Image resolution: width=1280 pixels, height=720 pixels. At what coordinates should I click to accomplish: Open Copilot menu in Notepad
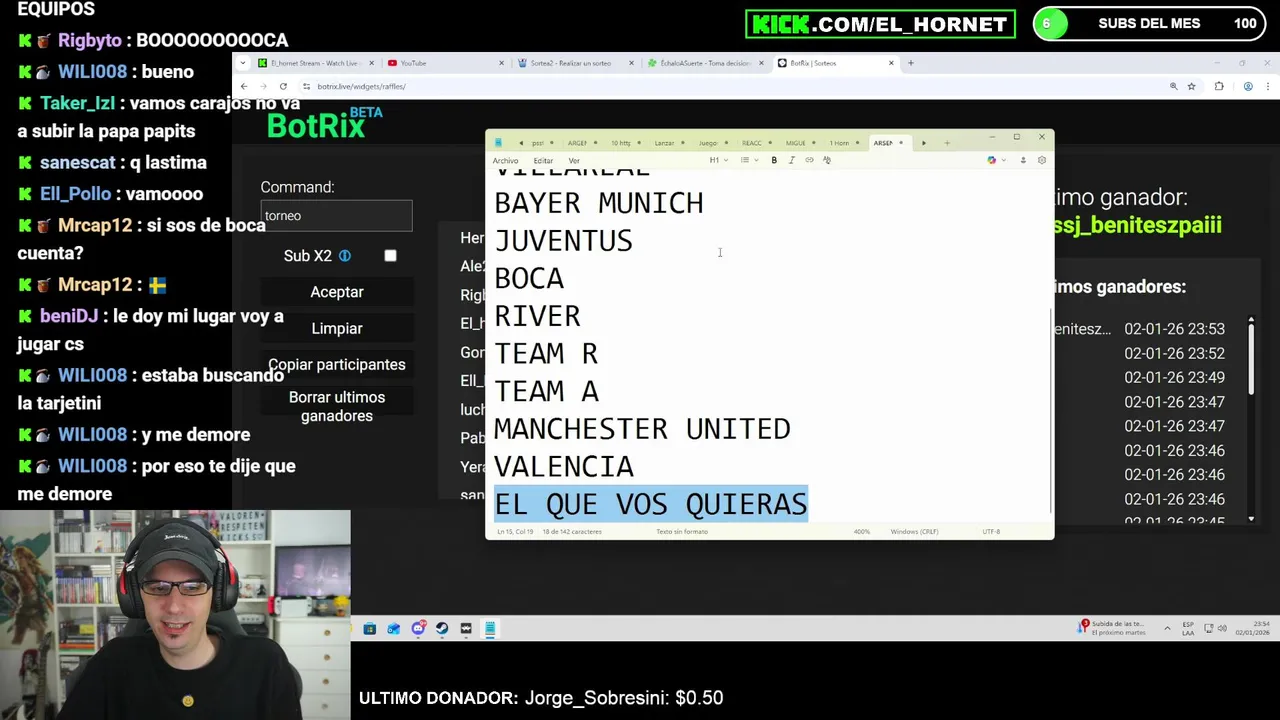[995, 160]
